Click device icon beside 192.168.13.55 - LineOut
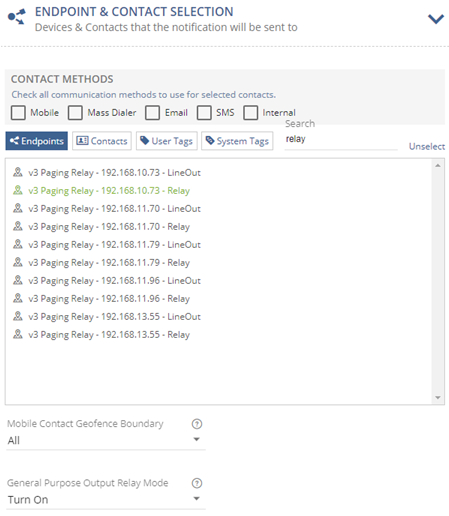Viewport: 449px width, 516px height. coord(18,316)
